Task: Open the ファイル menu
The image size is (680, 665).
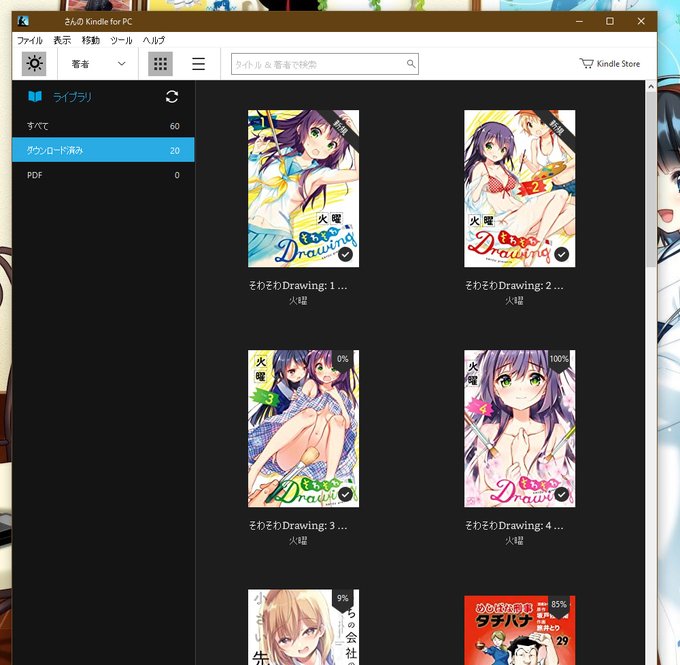Action: [x=30, y=40]
